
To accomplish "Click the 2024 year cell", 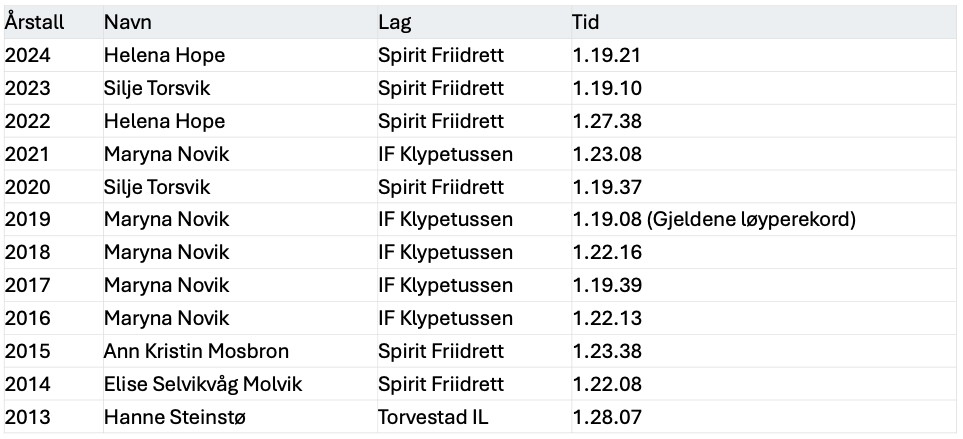I will coord(53,55).
